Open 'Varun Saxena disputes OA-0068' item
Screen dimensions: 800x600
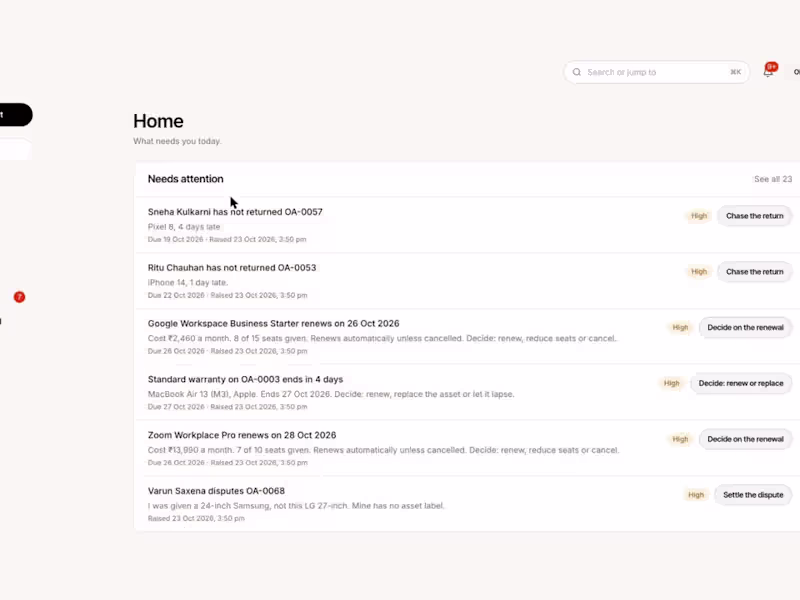pyautogui.click(x=216, y=491)
